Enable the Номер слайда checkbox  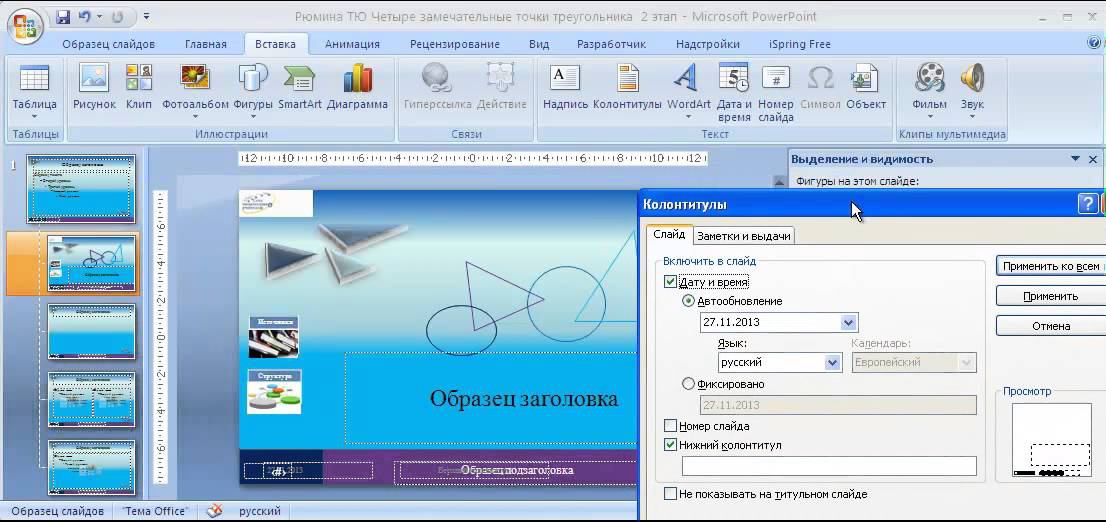tap(670, 426)
